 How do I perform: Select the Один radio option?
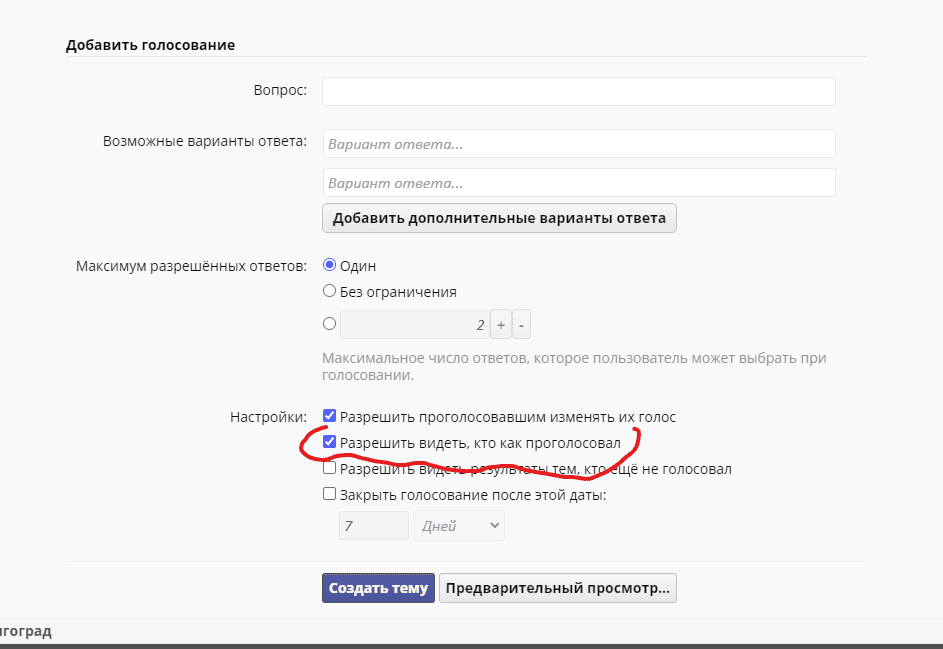pos(329,266)
